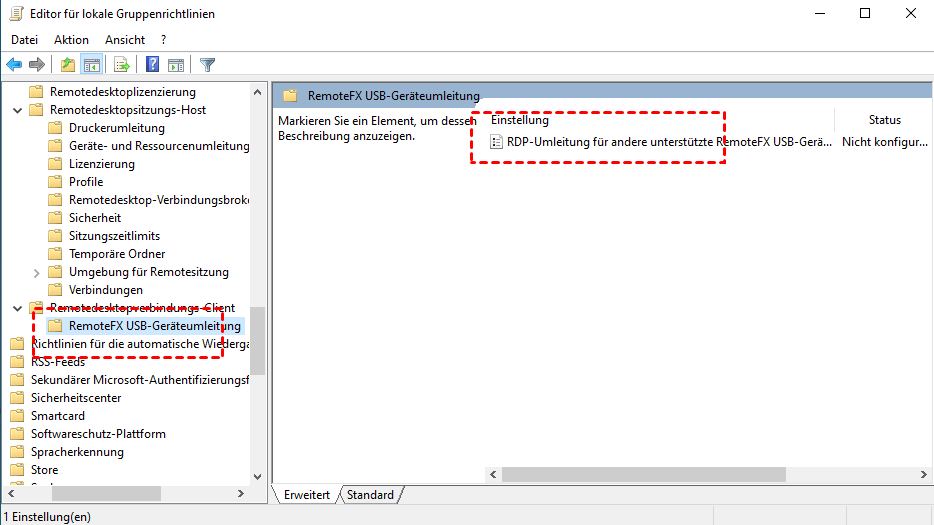934x525 pixels.
Task: Click the Smartcard folder icon
Action: (x=17, y=415)
